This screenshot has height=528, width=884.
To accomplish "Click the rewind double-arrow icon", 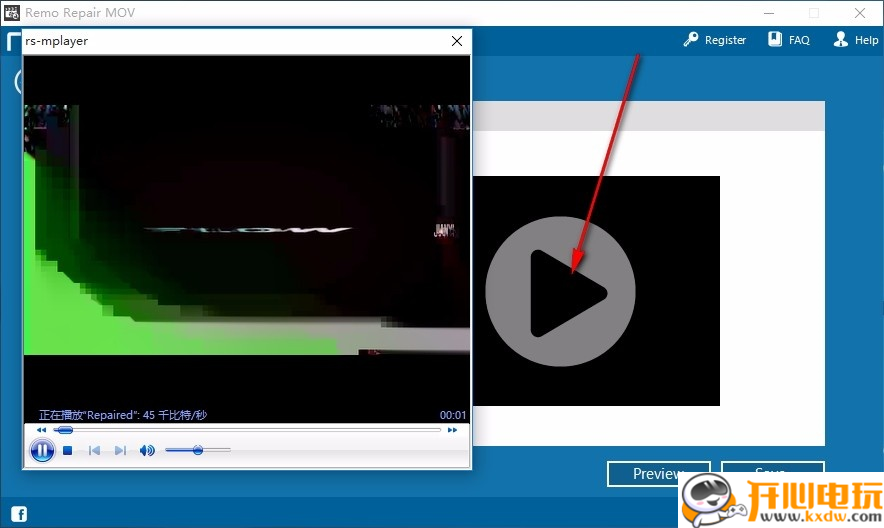I will [x=41, y=430].
